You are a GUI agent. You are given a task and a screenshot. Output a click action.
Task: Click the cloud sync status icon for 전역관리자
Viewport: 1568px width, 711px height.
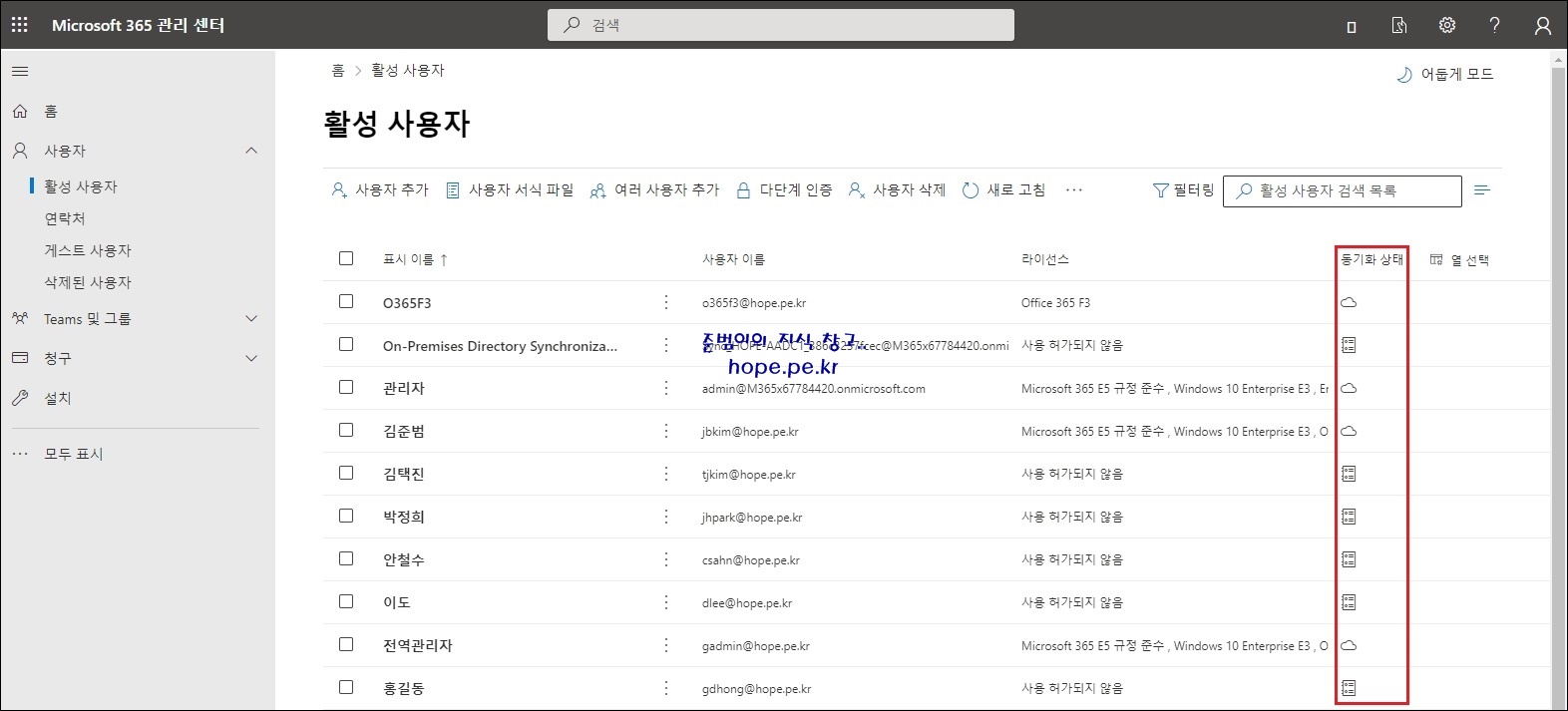click(x=1349, y=645)
